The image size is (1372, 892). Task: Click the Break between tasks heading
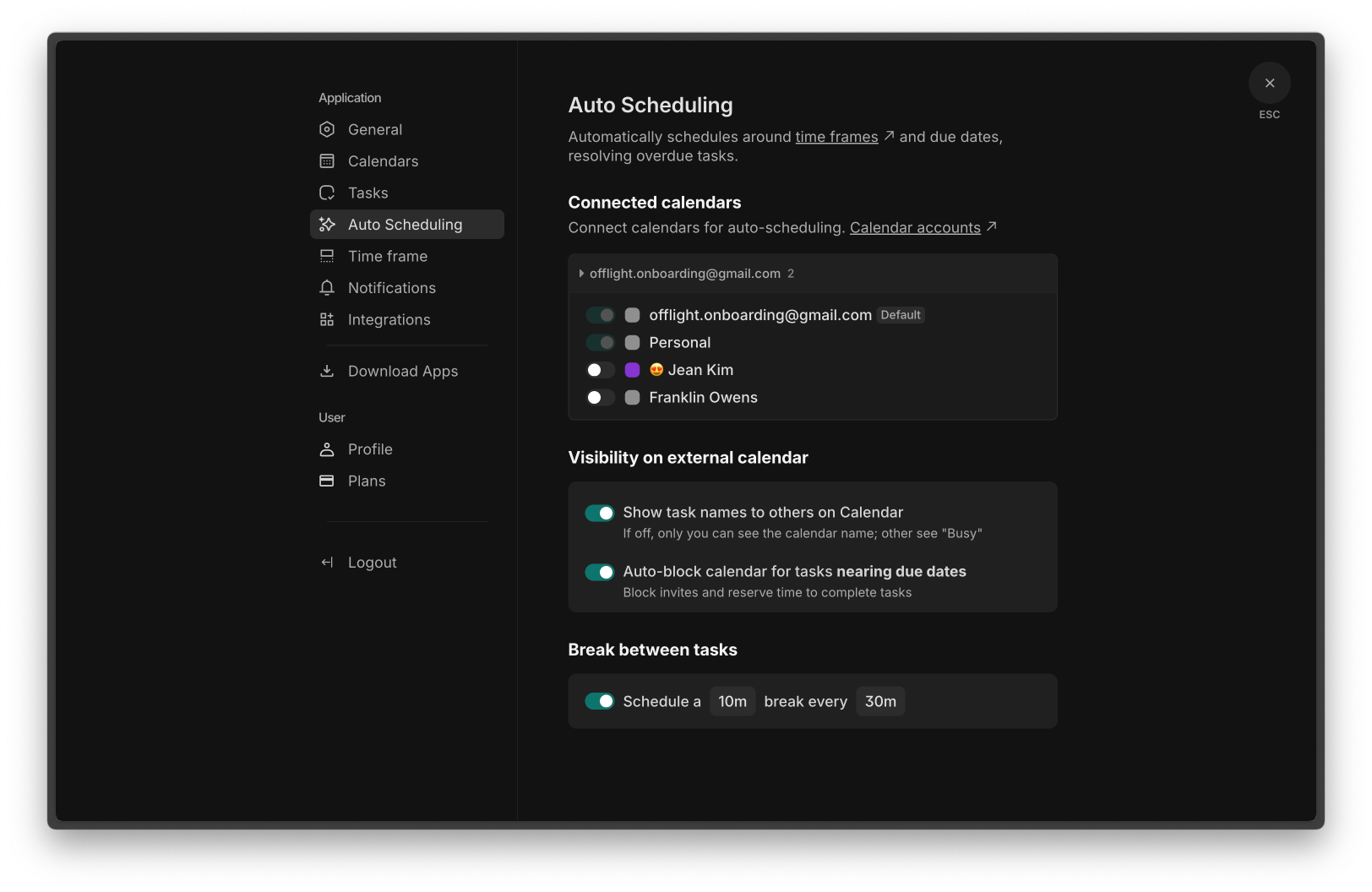pyautogui.click(x=653, y=650)
